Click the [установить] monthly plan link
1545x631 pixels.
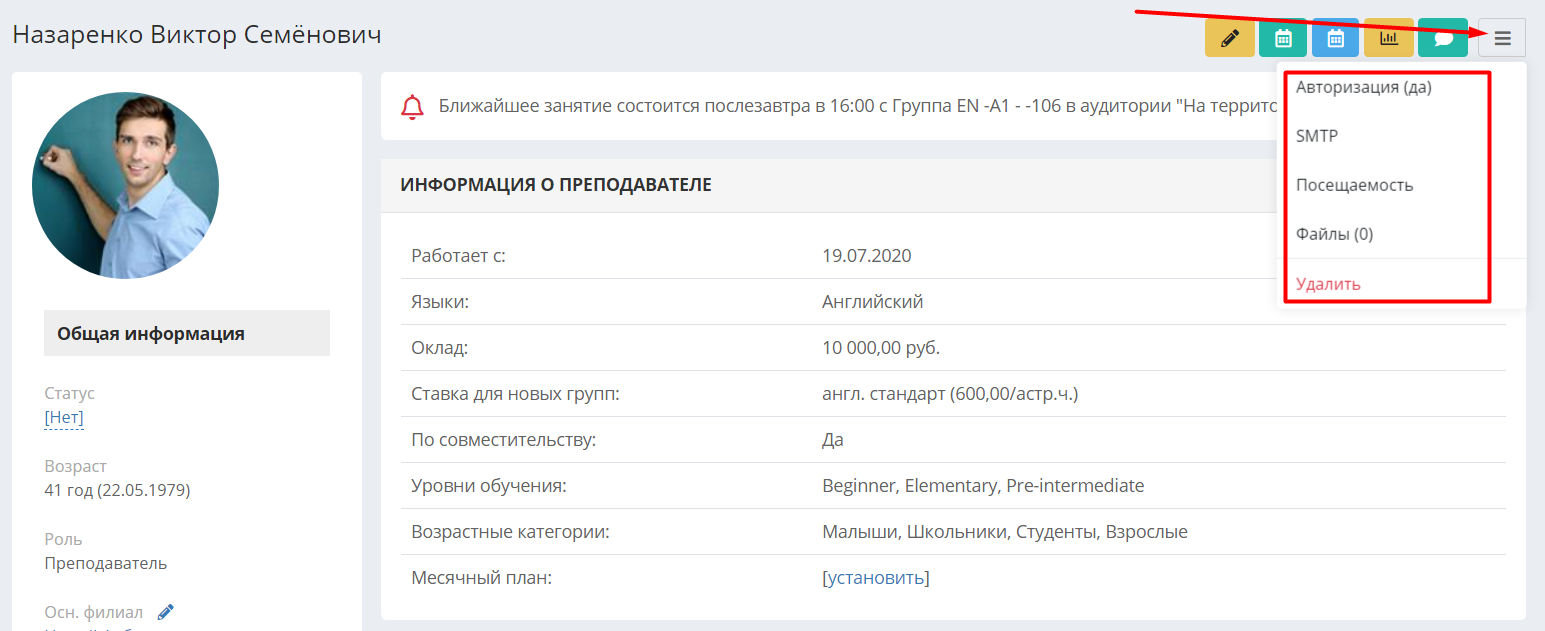[x=875, y=578]
